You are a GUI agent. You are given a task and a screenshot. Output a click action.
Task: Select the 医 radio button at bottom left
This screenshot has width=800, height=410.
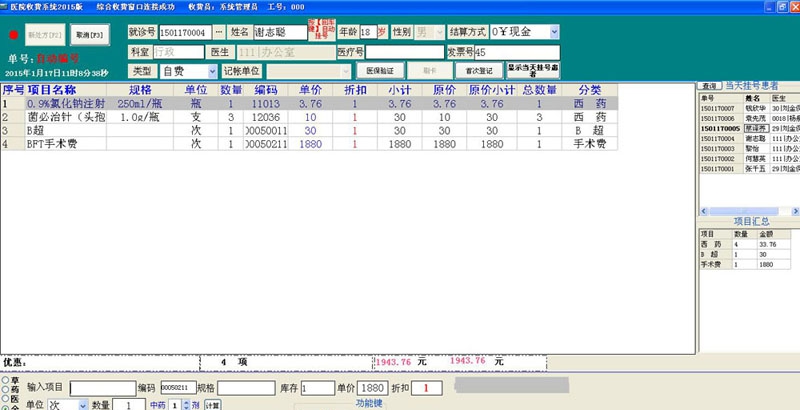tap(5, 396)
